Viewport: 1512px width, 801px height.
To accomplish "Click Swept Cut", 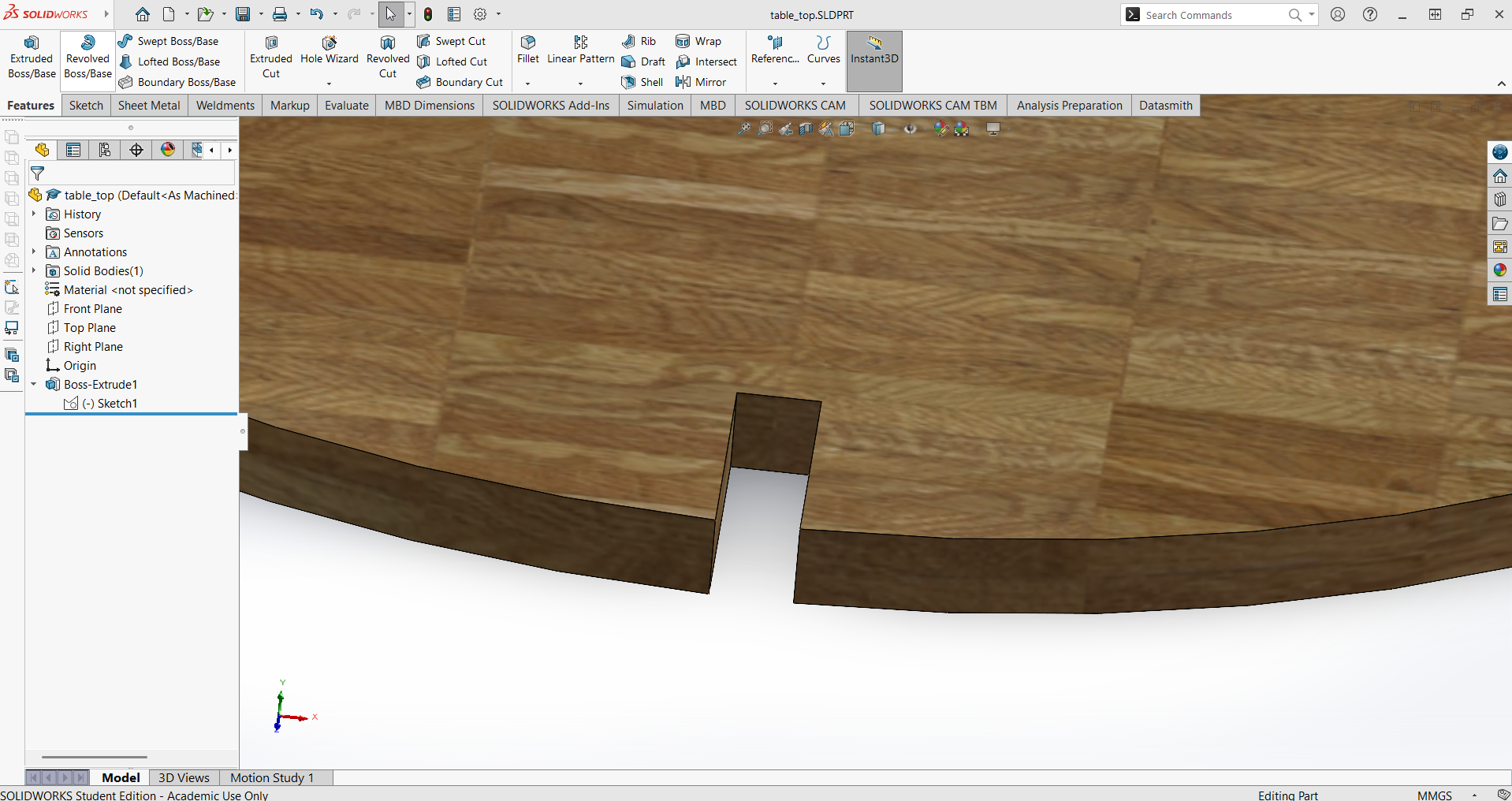I will tap(452, 41).
